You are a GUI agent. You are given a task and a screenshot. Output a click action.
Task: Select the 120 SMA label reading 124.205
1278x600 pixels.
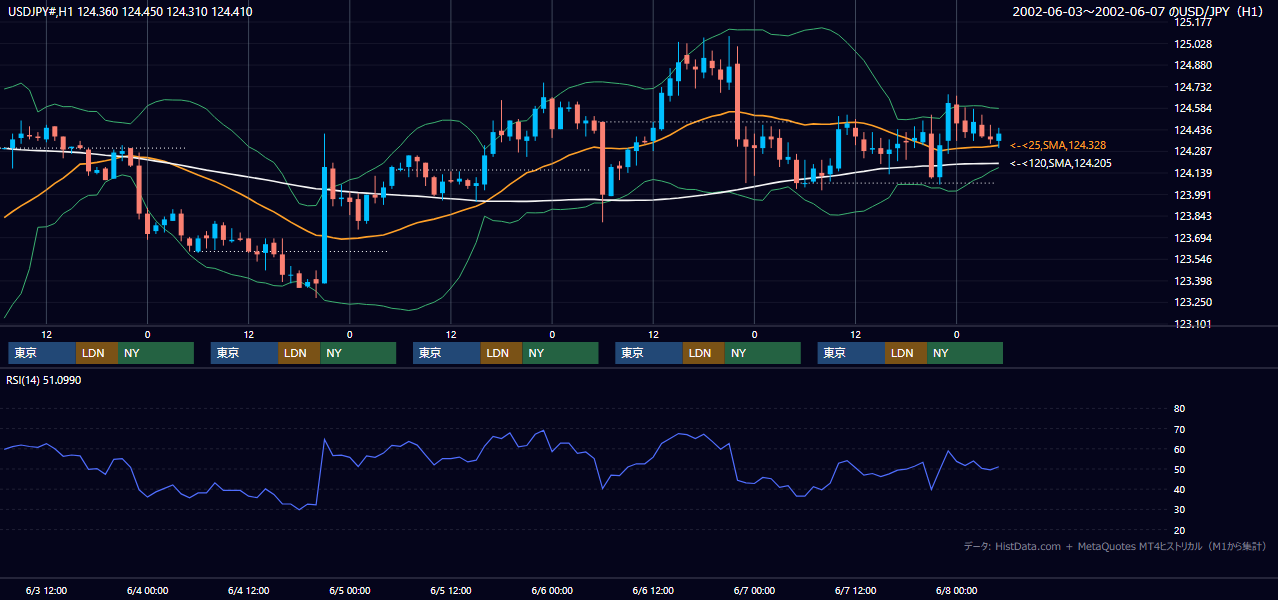point(1060,163)
